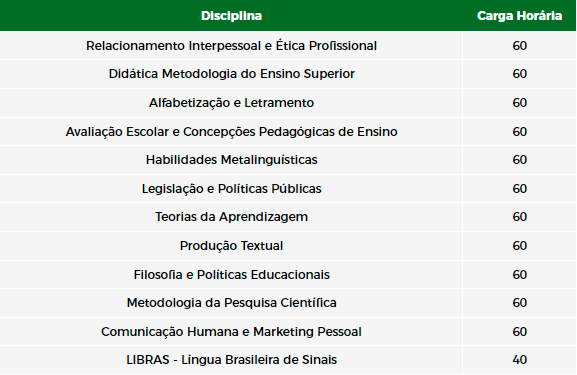Click Habilidades Metalinguísticas discipline

[231, 160]
